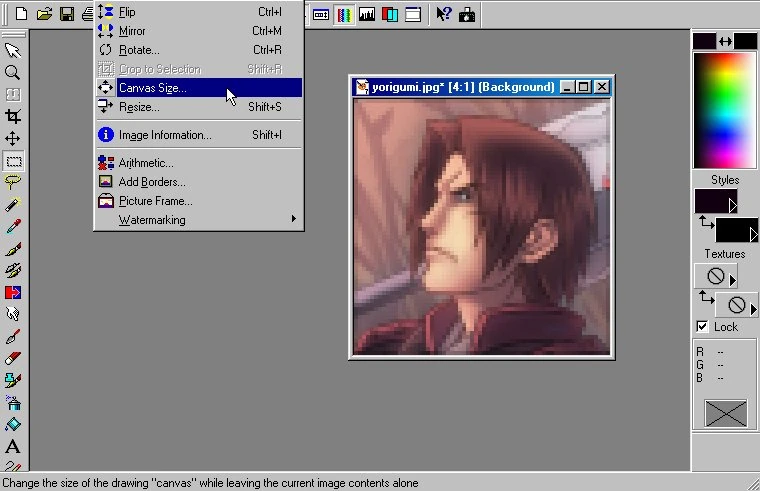
Task: Maximize the yorigumi.jpg image window
Action: [x=584, y=87]
